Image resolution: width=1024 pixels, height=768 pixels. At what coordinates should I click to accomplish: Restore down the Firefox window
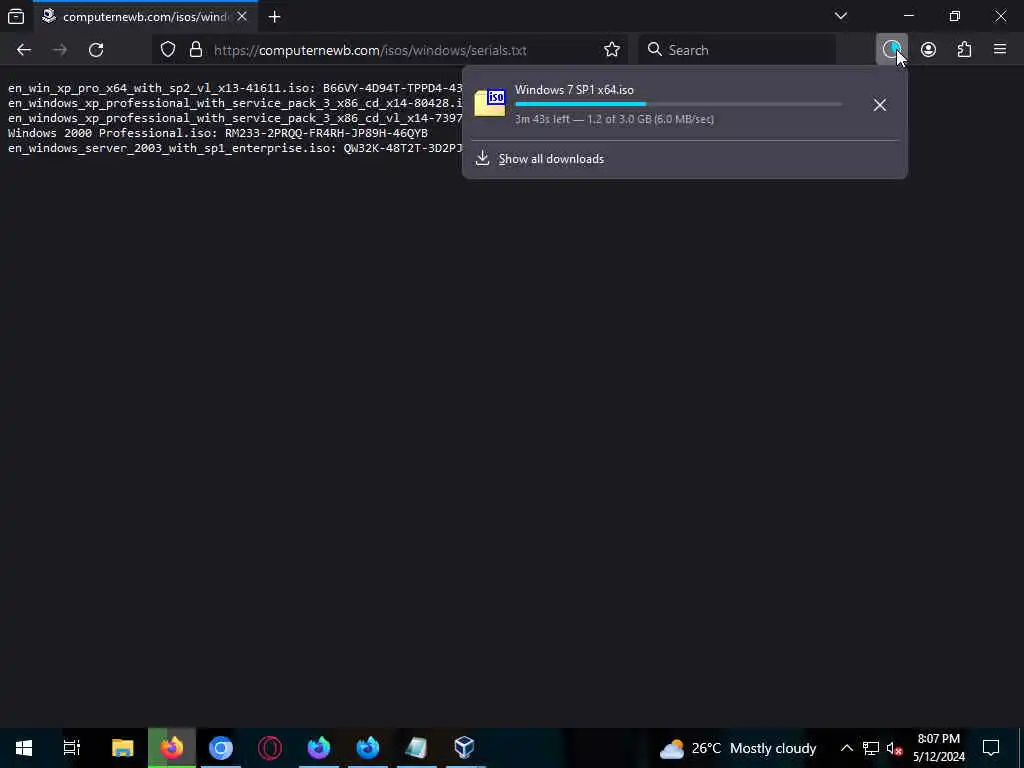click(955, 16)
